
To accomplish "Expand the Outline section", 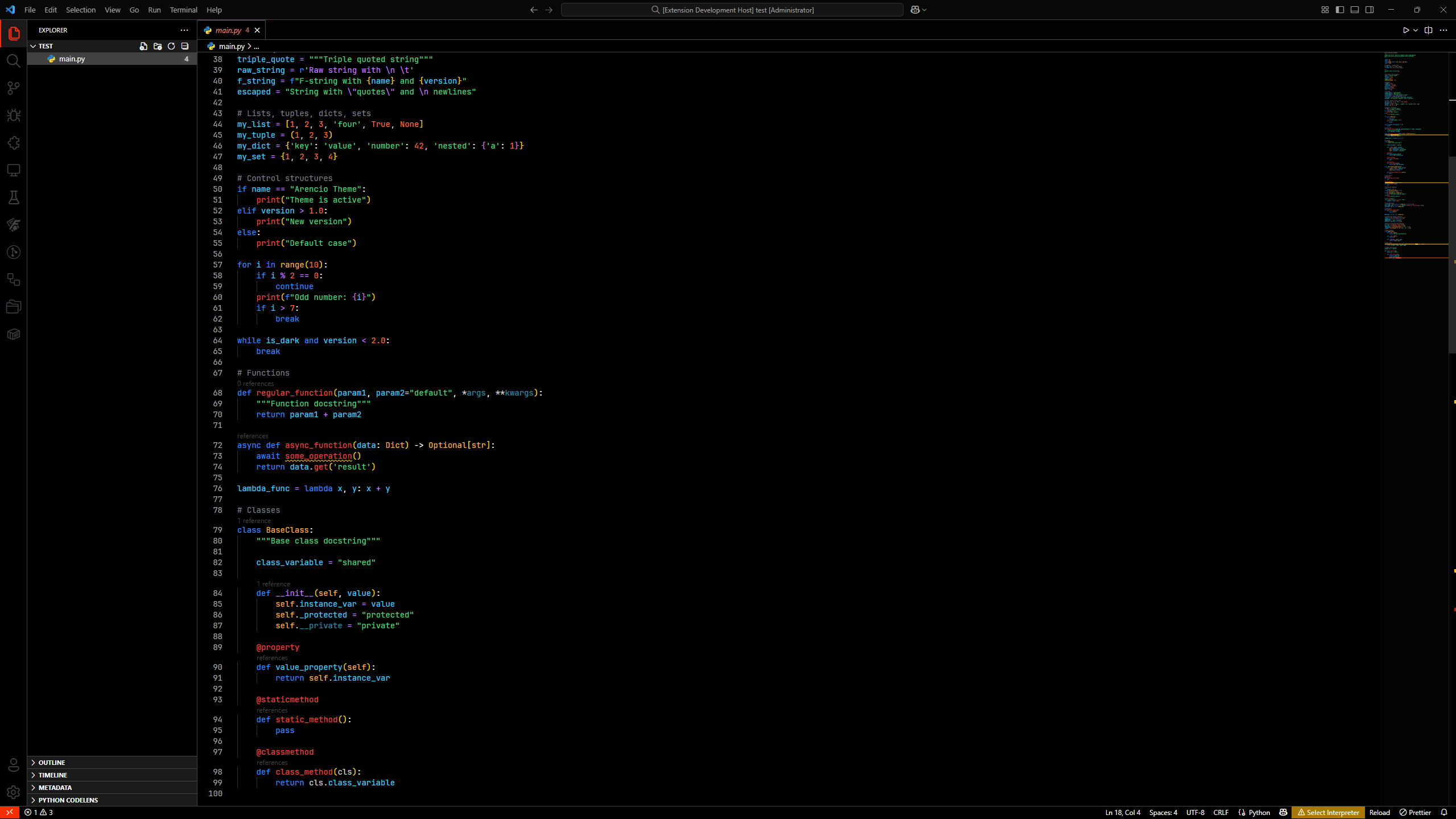I will [x=52, y=763].
